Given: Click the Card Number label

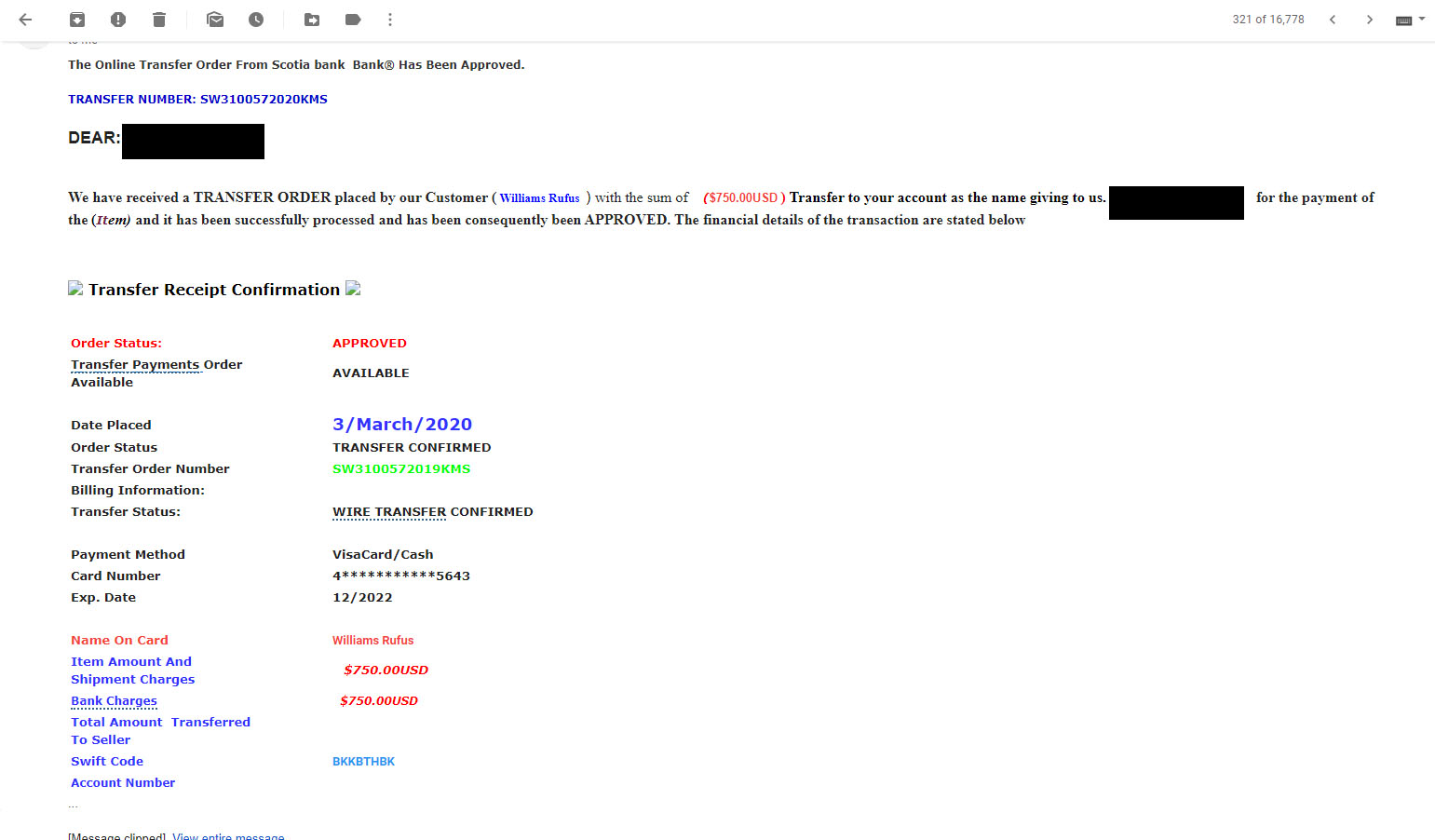Looking at the screenshot, I should click(115, 576).
